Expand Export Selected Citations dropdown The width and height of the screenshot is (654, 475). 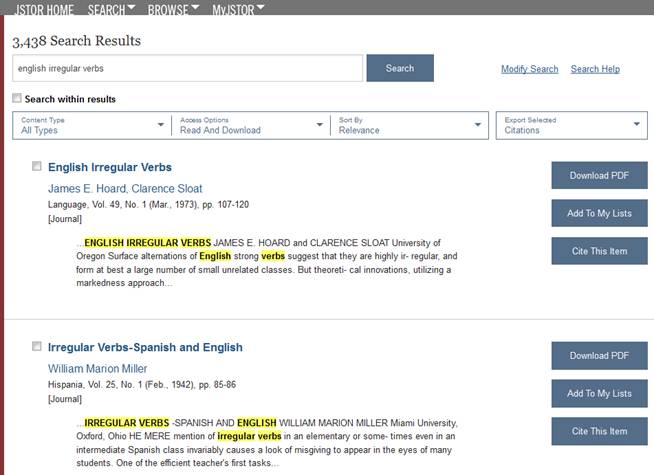[x=571, y=125]
